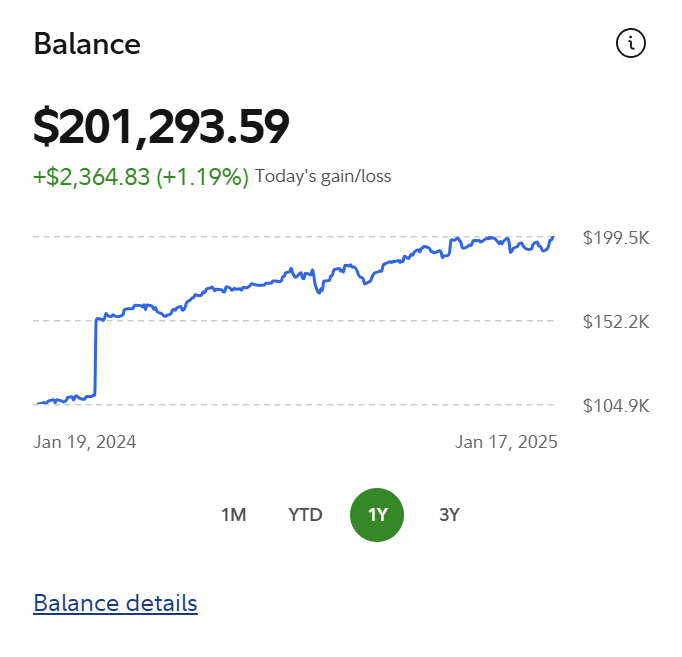Click the deepest dip in the chart line

point(320,291)
